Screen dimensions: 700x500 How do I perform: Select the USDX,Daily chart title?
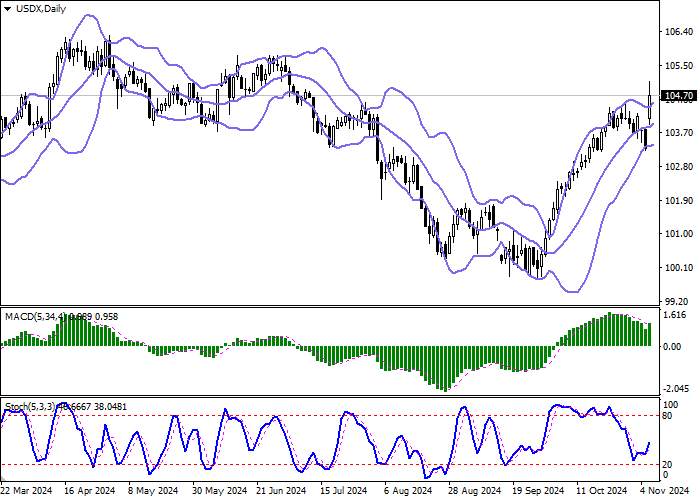coord(41,8)
